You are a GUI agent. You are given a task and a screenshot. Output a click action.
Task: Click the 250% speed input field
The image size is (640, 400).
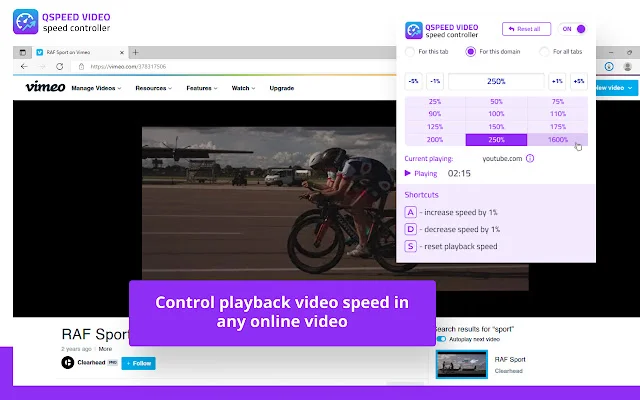496,81
